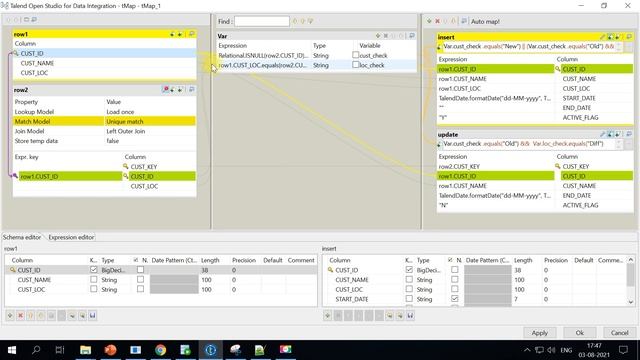The image size is (640, 360).
Task: Show hidden system tray icons chevron
Action: pyautogui.click(x=527, y=350)
